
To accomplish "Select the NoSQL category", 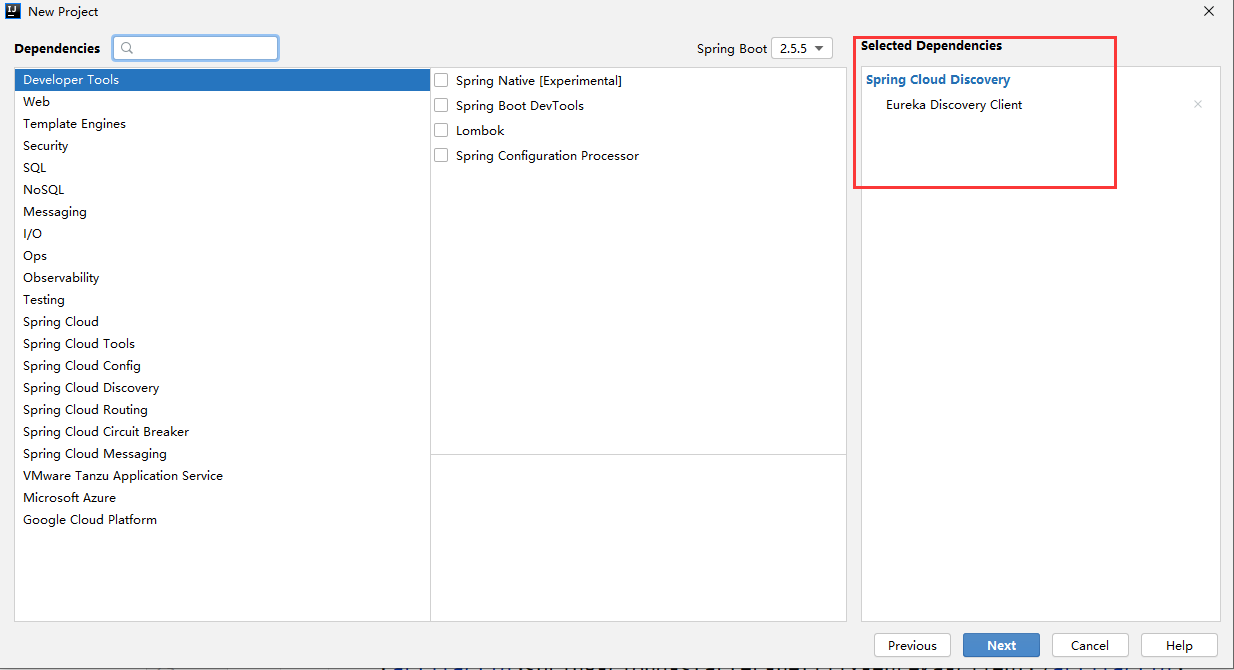I will (x=222, y=190).
